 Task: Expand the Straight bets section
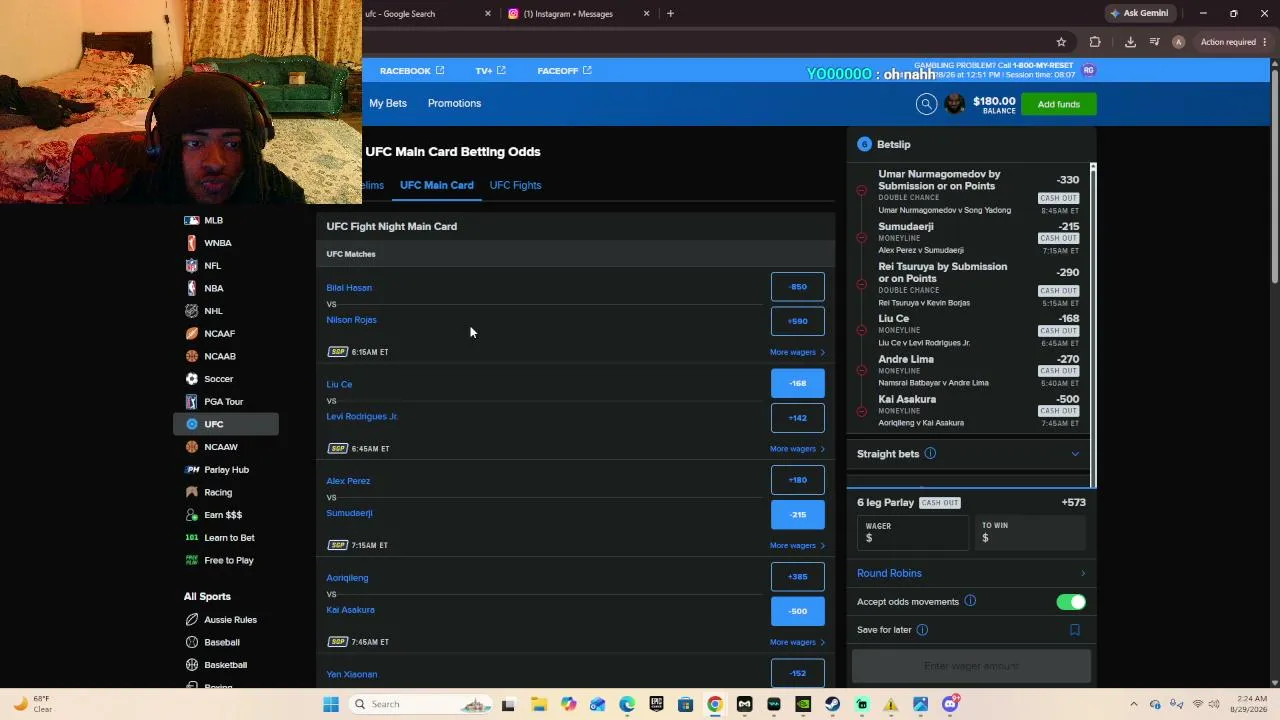pyautogui.click(x=1075, y=454)
